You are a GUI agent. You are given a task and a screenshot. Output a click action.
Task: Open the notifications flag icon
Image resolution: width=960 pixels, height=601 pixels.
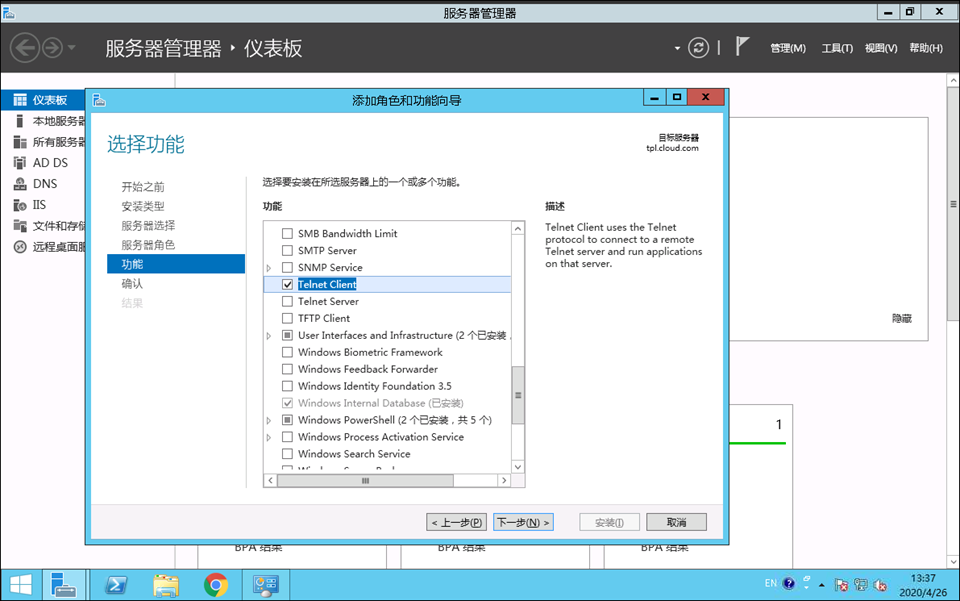click(x=742, y=47)
